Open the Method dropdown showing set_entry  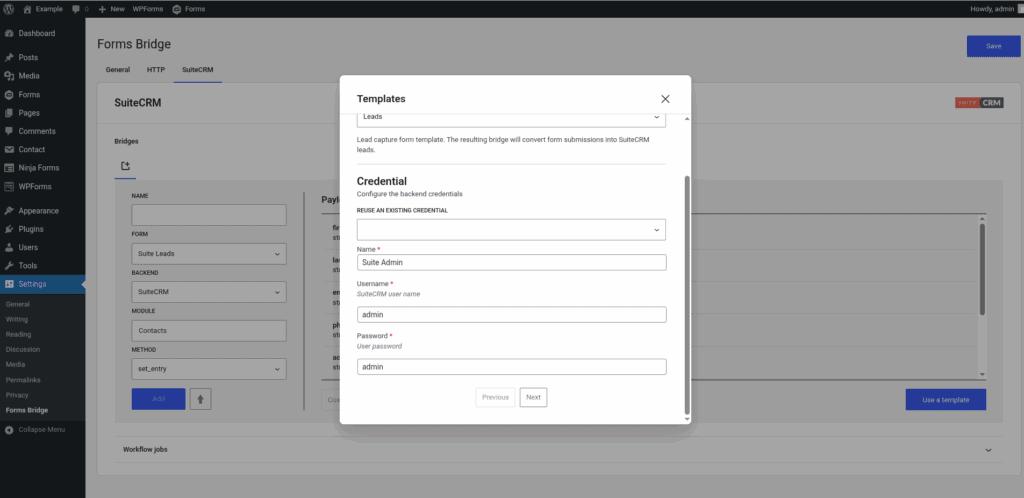click(x=209, y=369)
